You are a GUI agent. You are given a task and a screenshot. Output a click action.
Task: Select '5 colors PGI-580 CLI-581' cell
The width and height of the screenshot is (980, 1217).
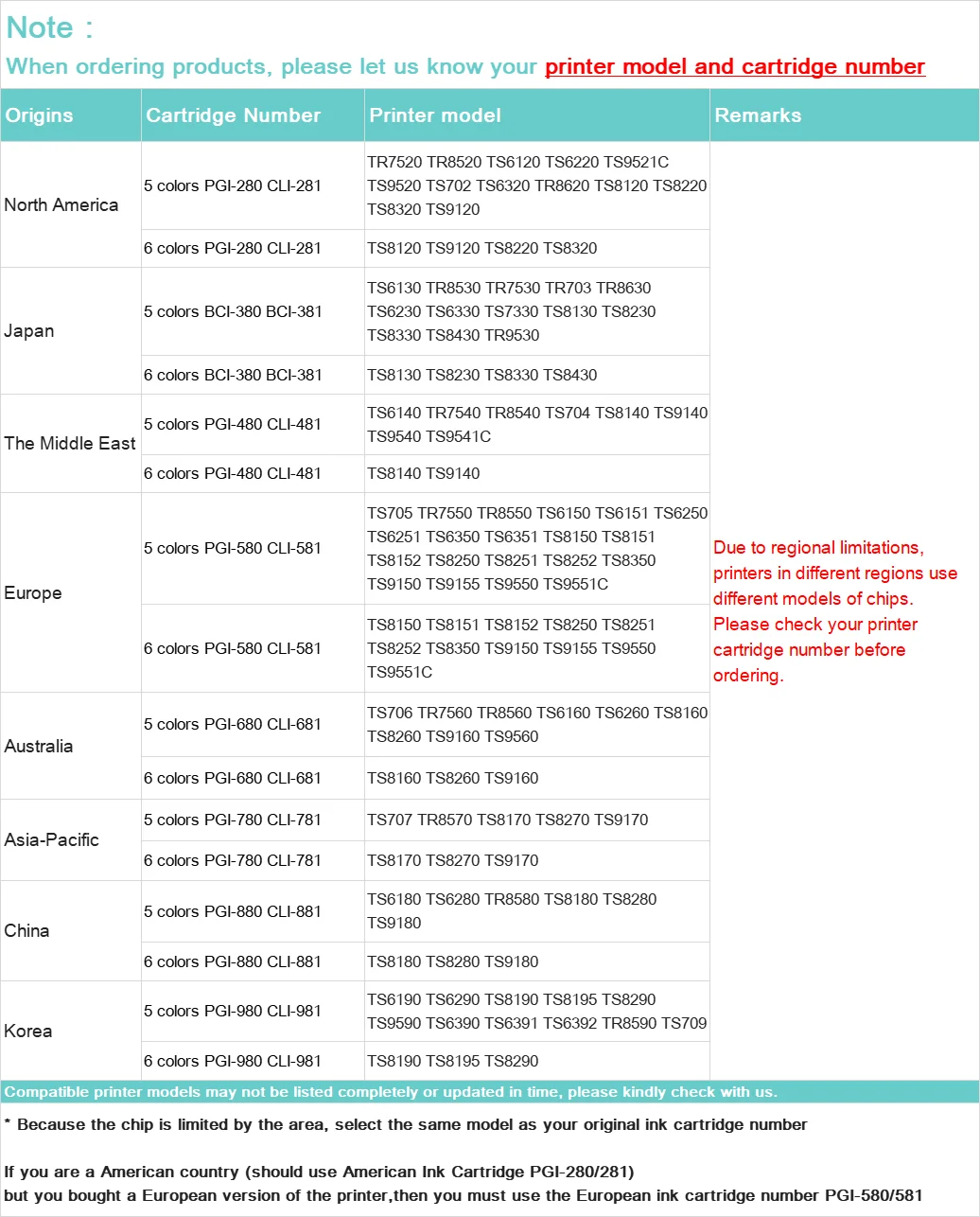click(253, 548)
